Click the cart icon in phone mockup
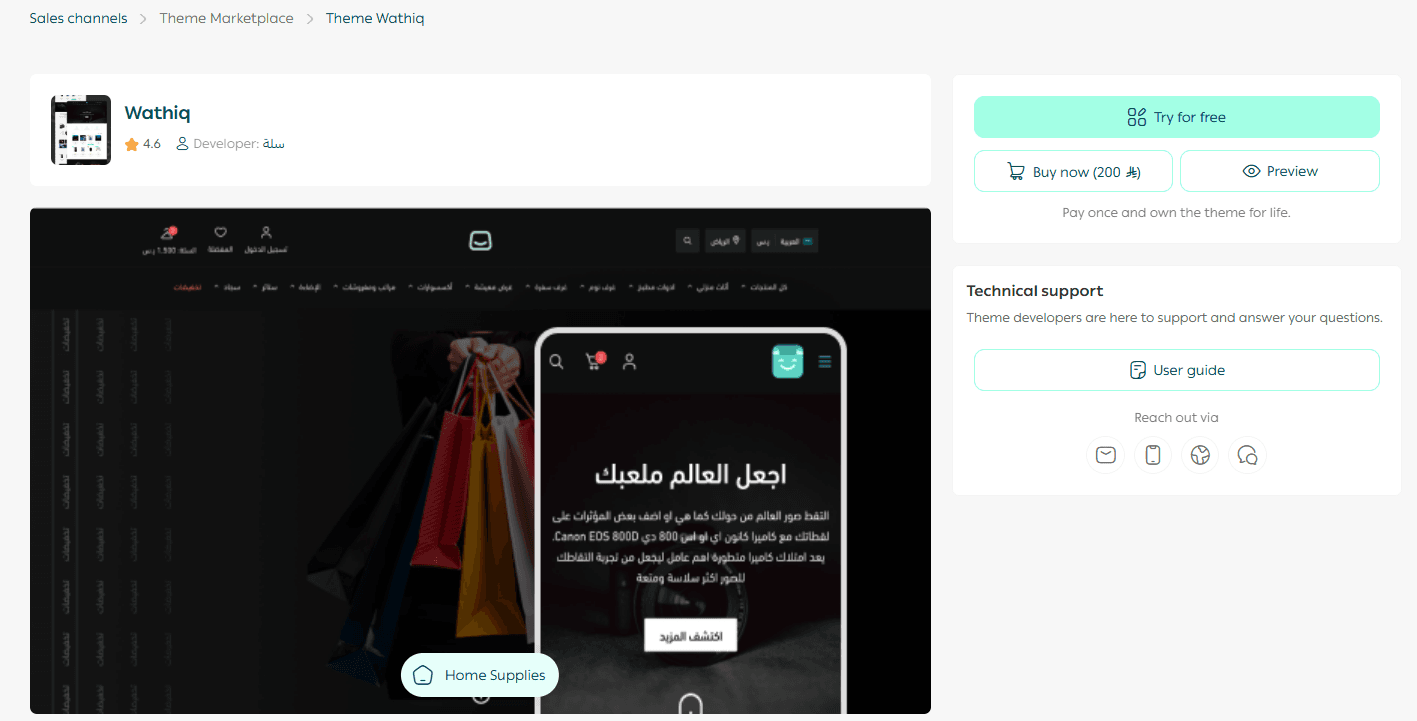Screen dimensions: 1417x721 [594, 361]
